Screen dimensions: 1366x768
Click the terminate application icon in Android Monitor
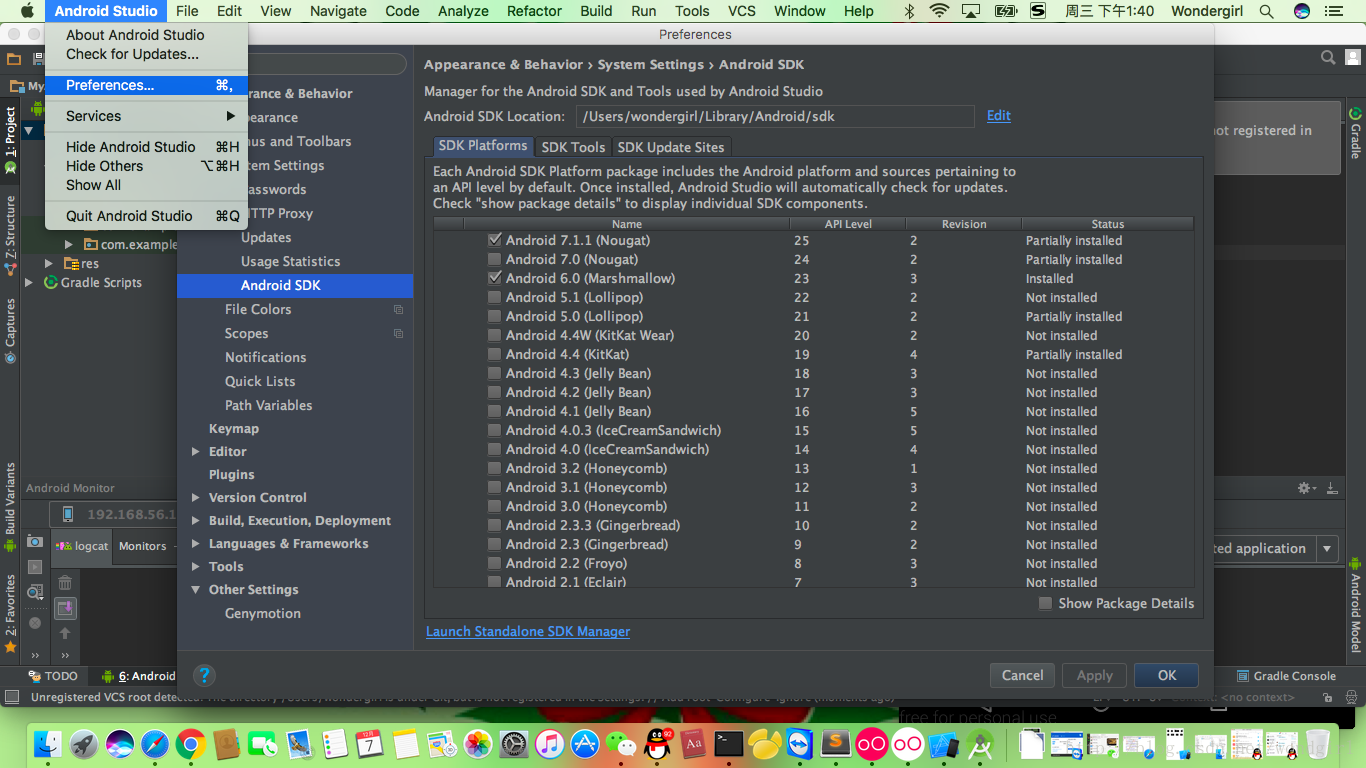pyautogui.click(x=35, y=623)
